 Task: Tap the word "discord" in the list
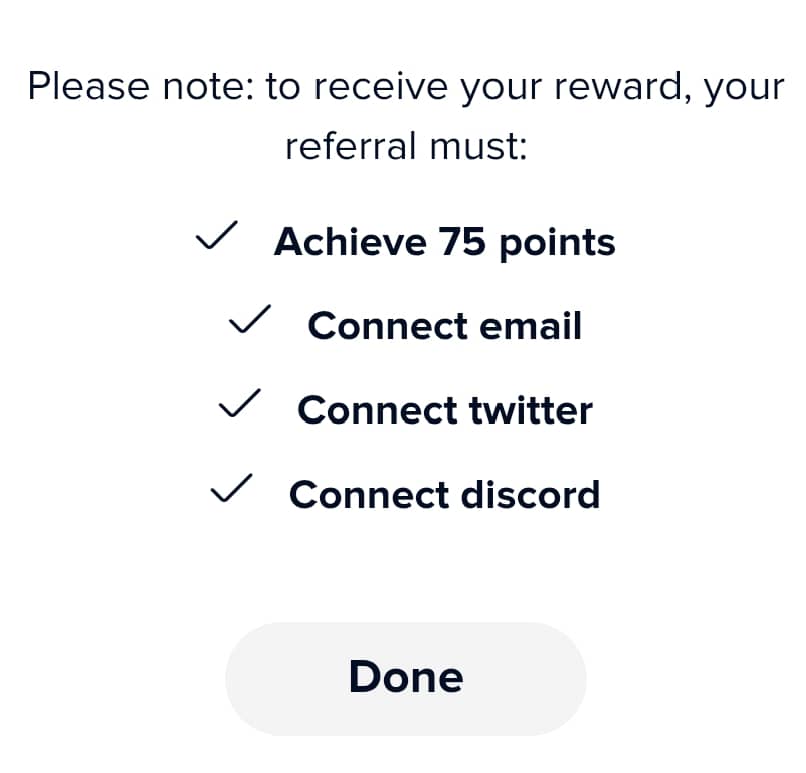coord(530,495)
